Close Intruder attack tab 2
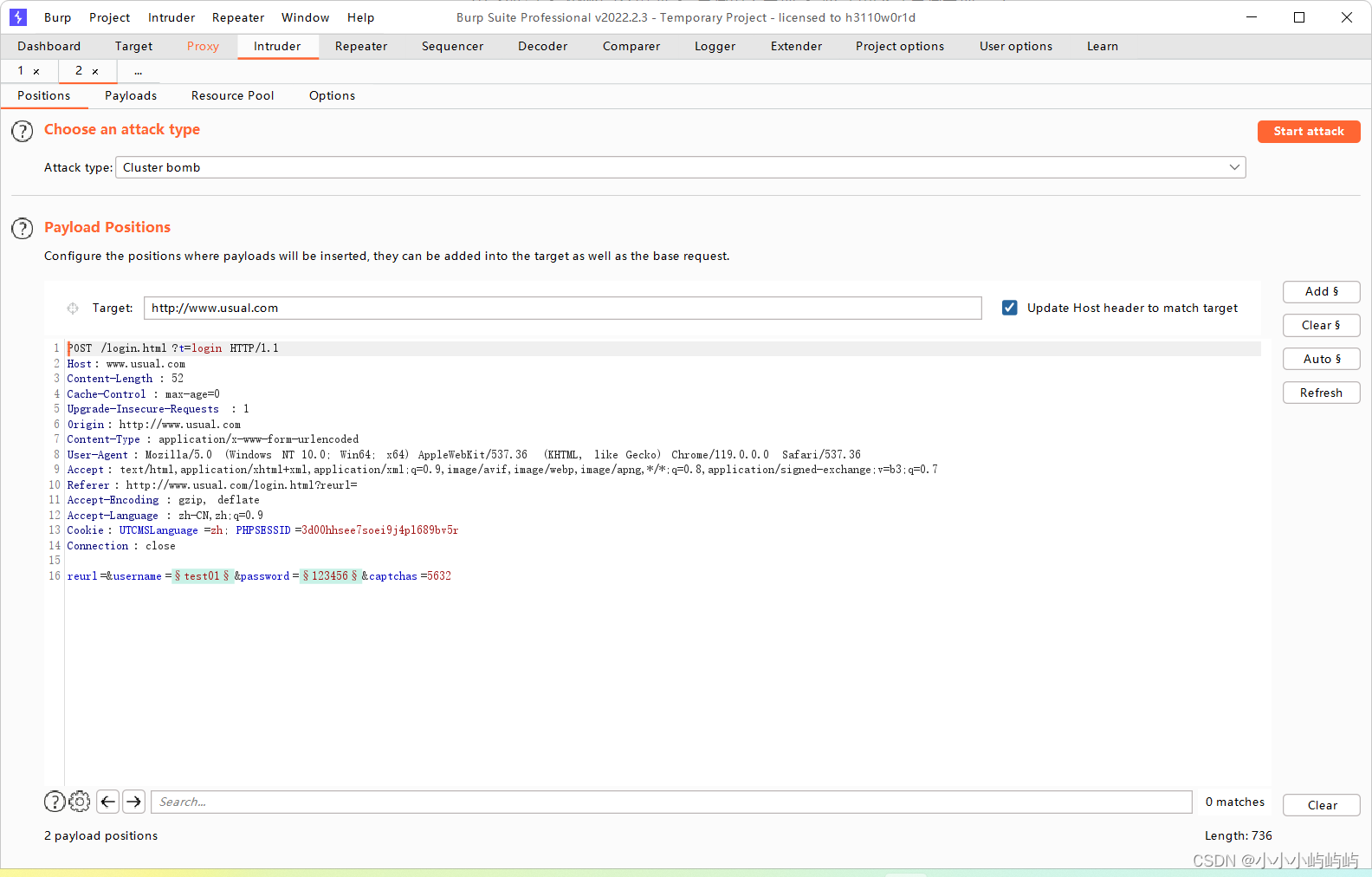The width and height of the screenshot is (1372, 877). [x=95, y=71]
